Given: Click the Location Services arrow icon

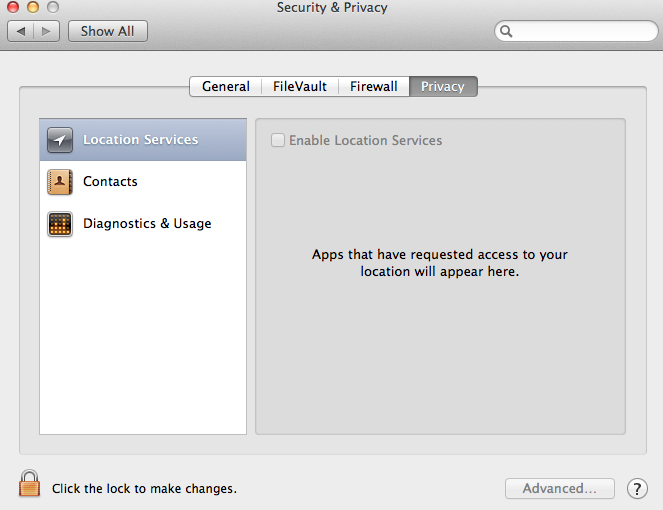Looking at the screenshot, I should pos(60,140).
